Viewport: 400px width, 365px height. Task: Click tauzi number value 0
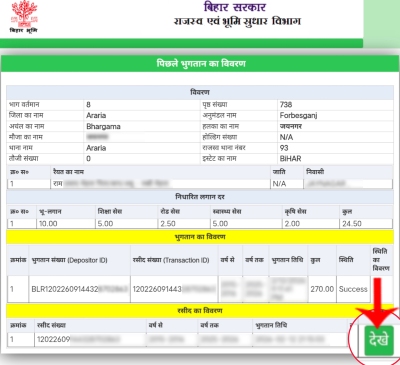(x=88, y=158)
